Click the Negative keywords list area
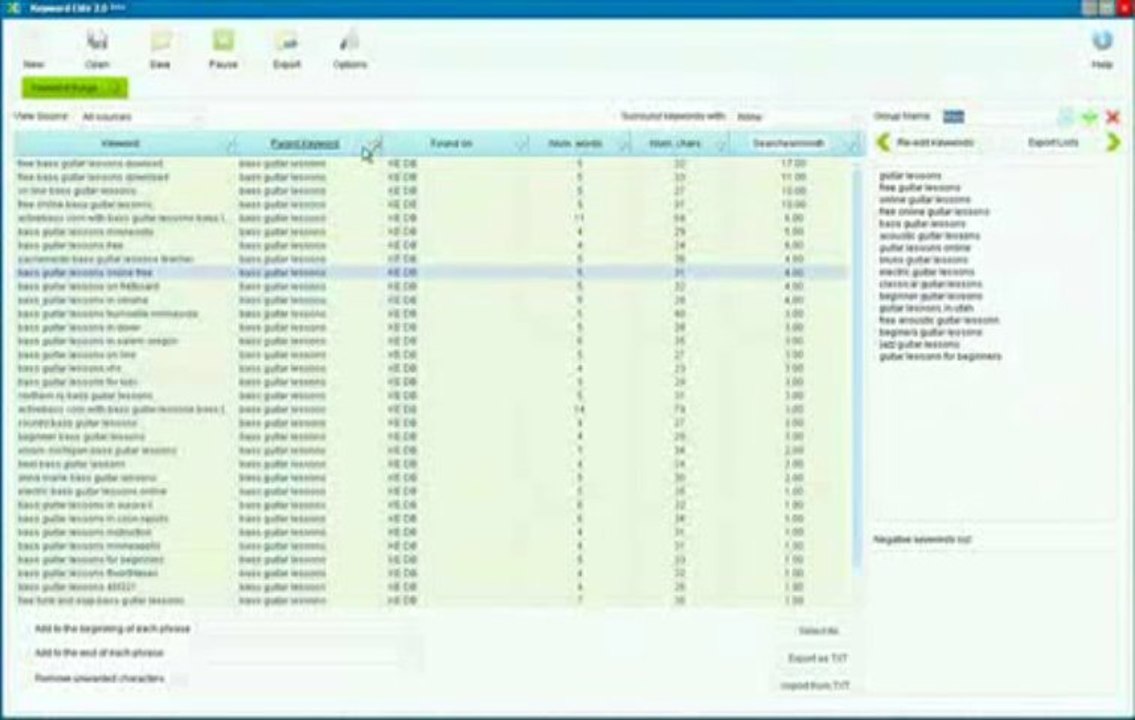Viewport: 1135px width, 720px height. pos(995,622)
